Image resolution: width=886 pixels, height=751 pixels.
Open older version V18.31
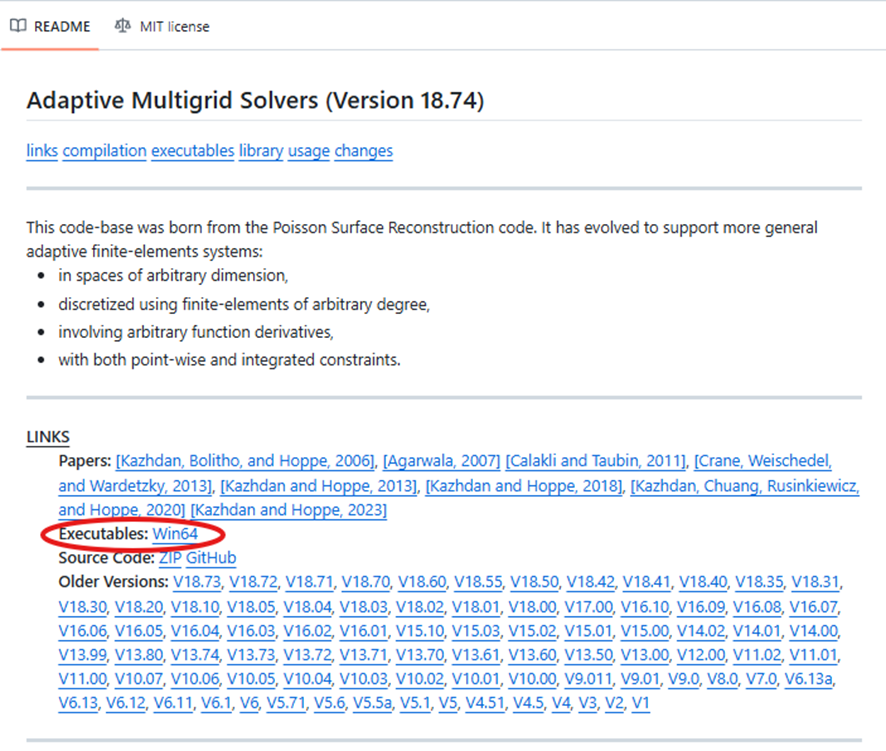click(815, 582)
